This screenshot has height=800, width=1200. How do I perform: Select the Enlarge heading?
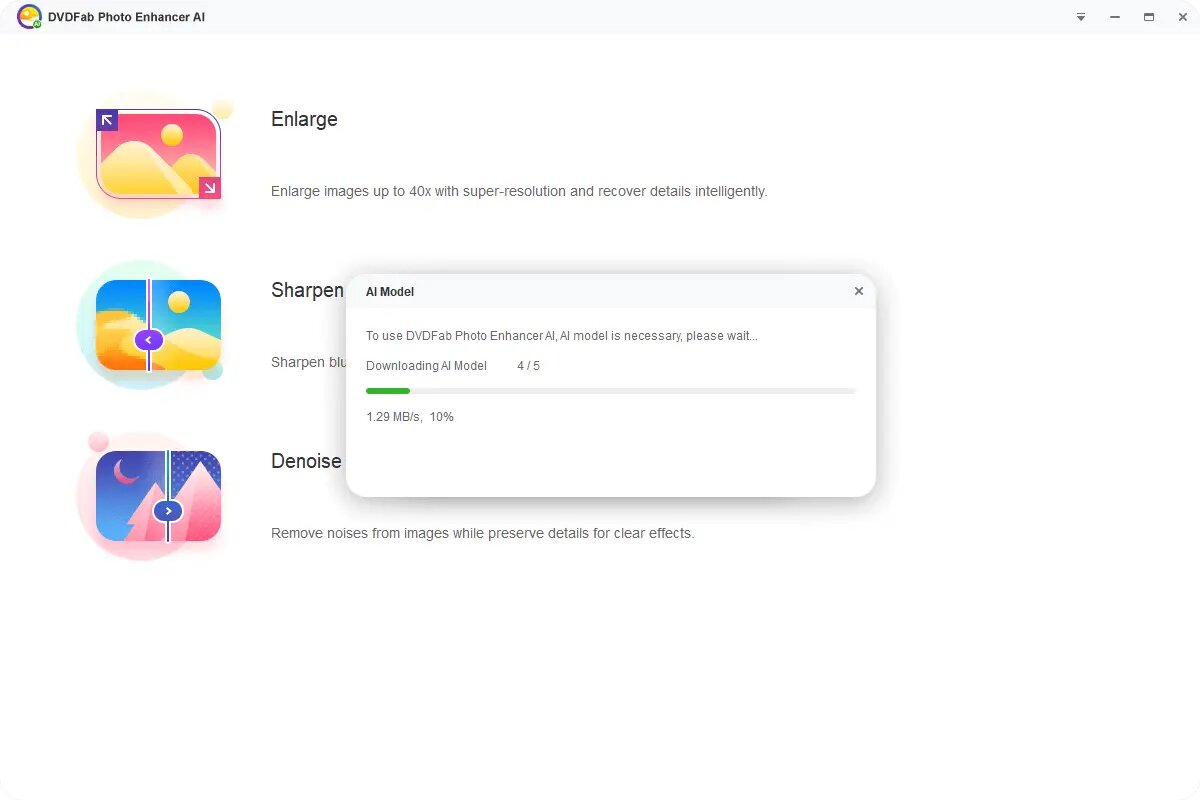coord(304,119)
